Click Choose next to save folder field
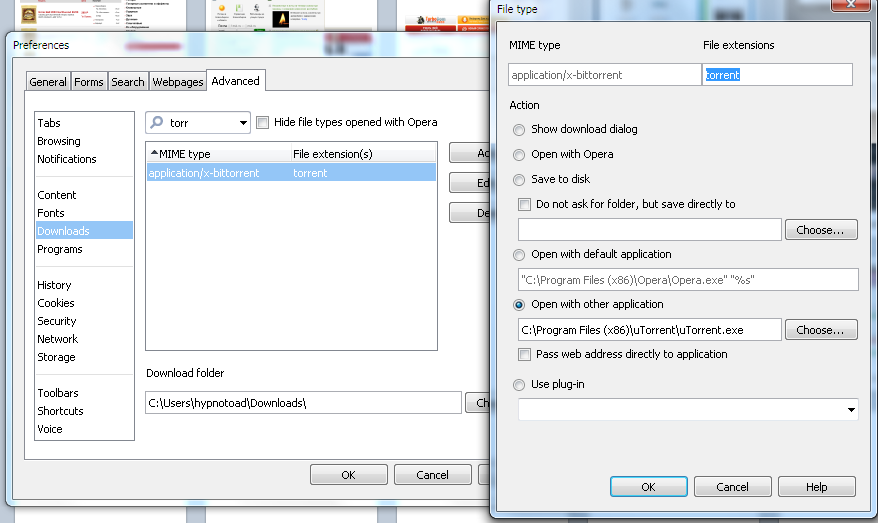 821,230
